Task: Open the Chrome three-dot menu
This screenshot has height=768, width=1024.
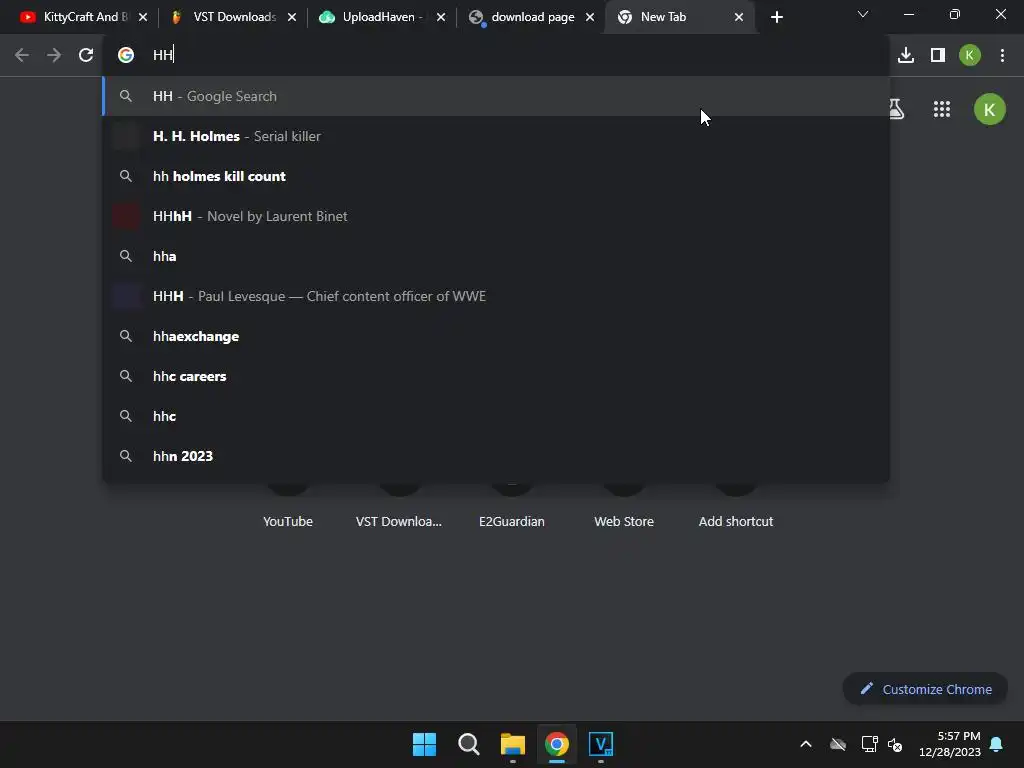Action: pyautogui.click(x=1002, y=55)
